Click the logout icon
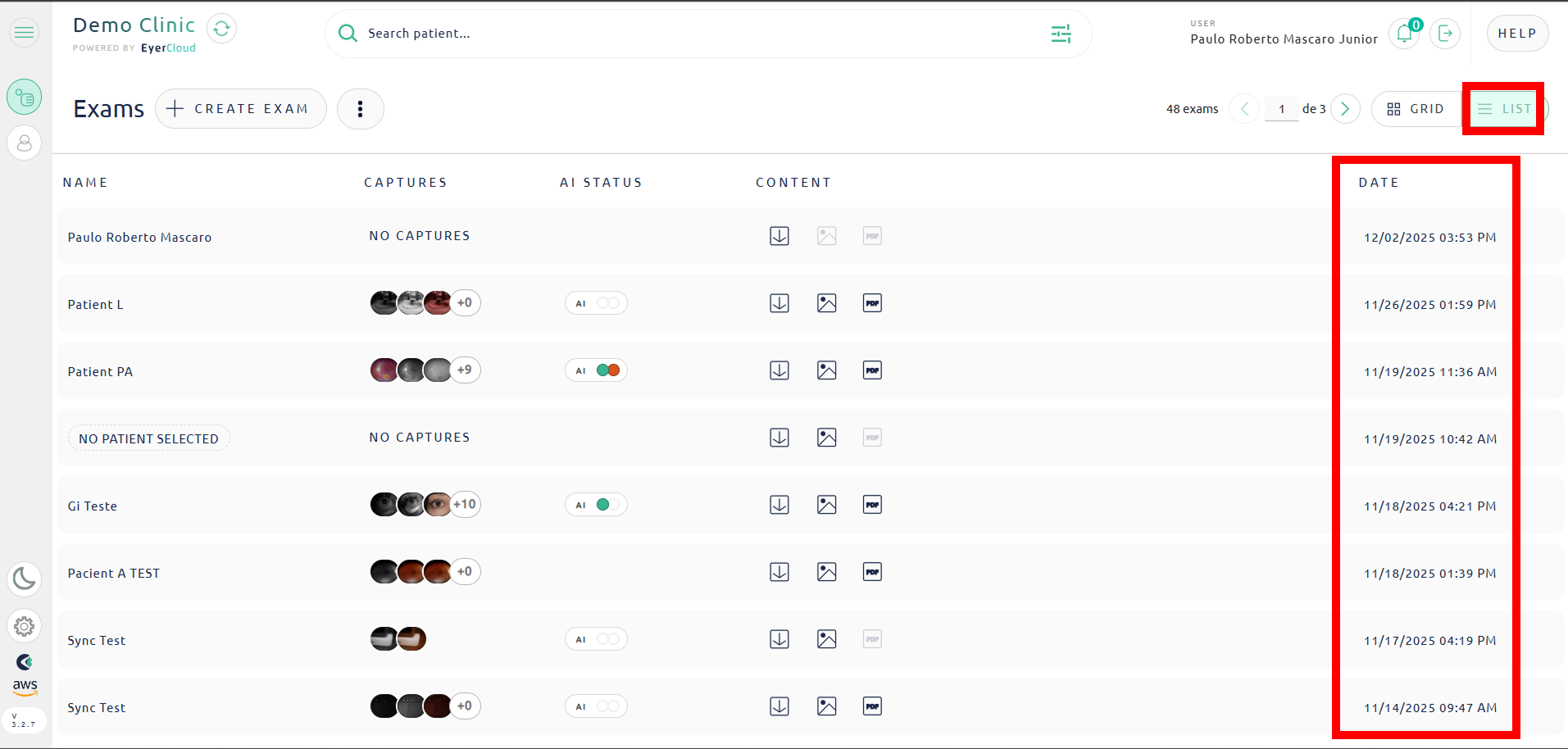The height and width of the screenshot is (749, 1568). pyautogui.click(x=1445, y=34)
